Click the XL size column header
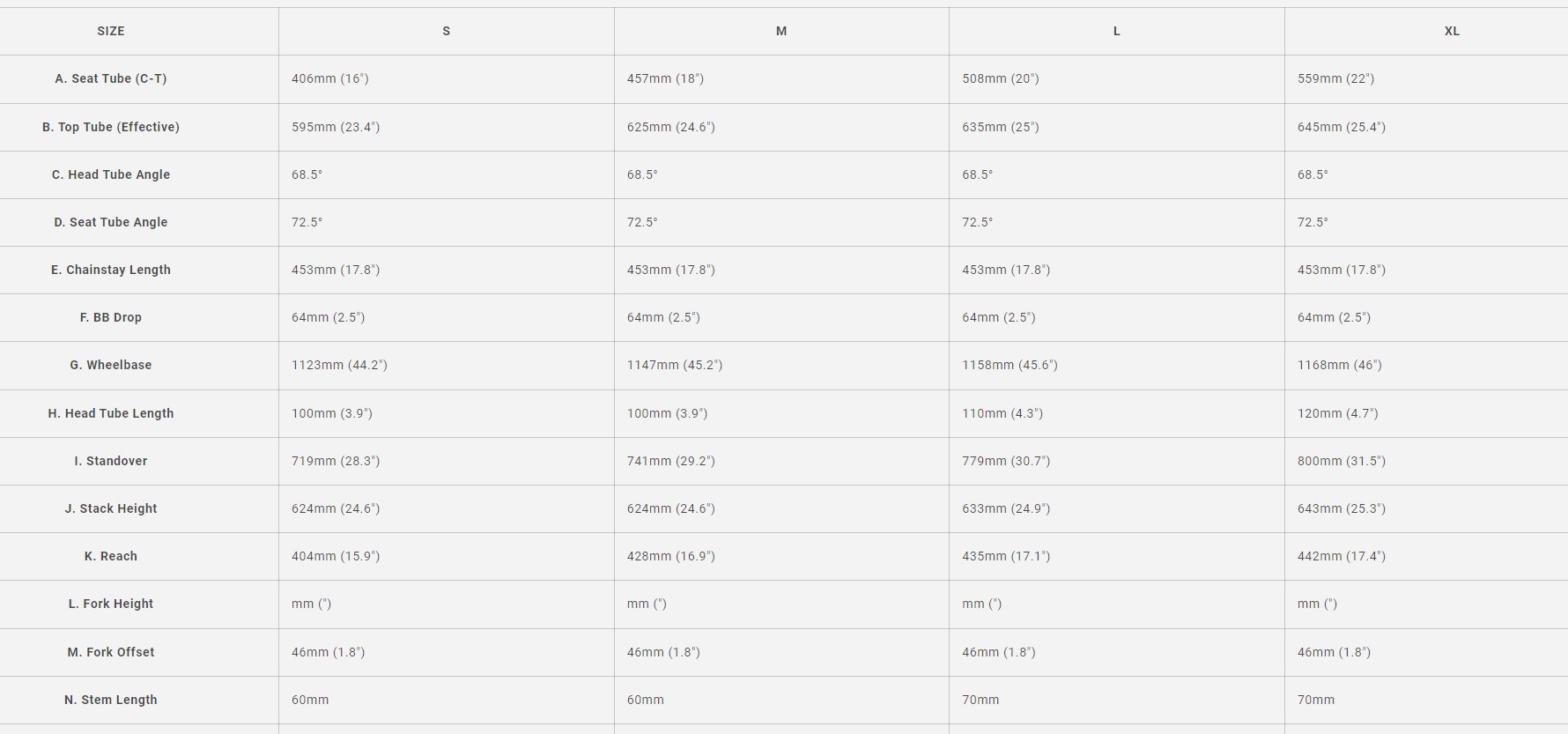Viewport: 1568px width, 734px height. [1452, 31]
